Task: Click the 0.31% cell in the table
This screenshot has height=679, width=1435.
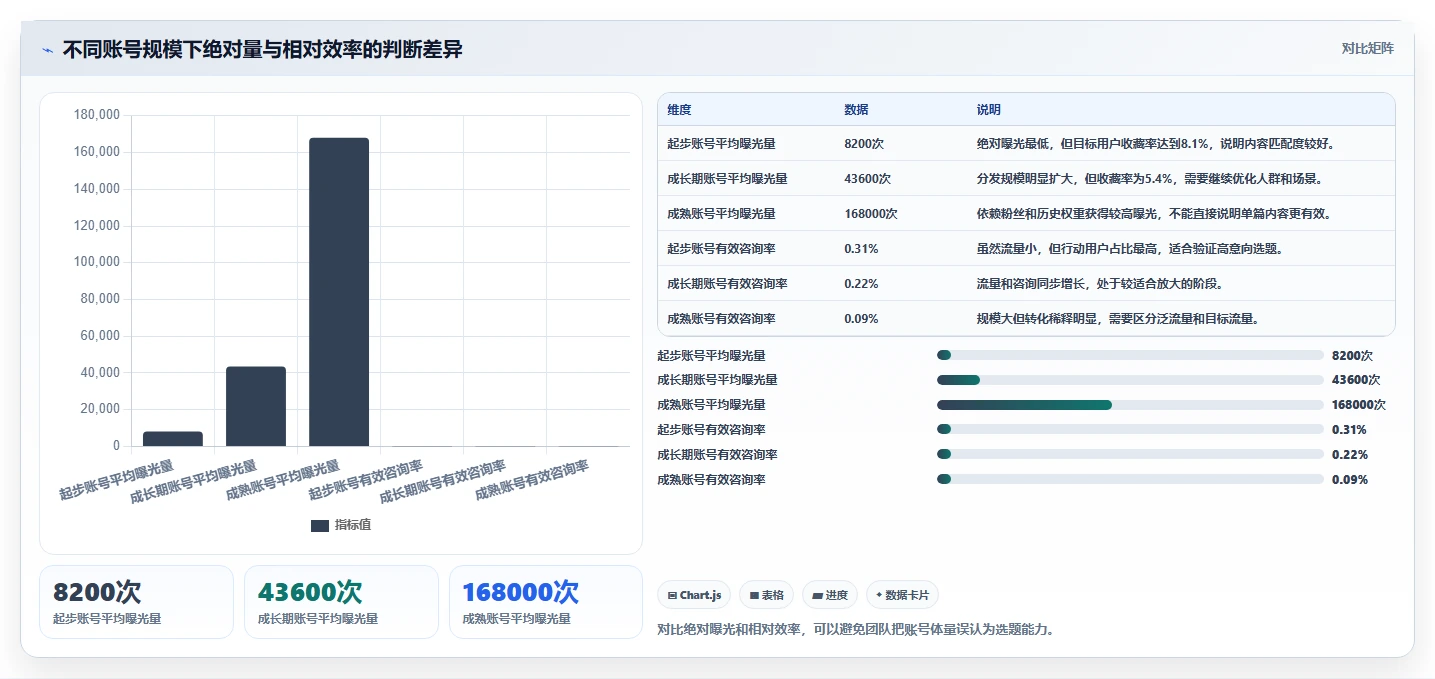Action: click(x=861, y=249)
